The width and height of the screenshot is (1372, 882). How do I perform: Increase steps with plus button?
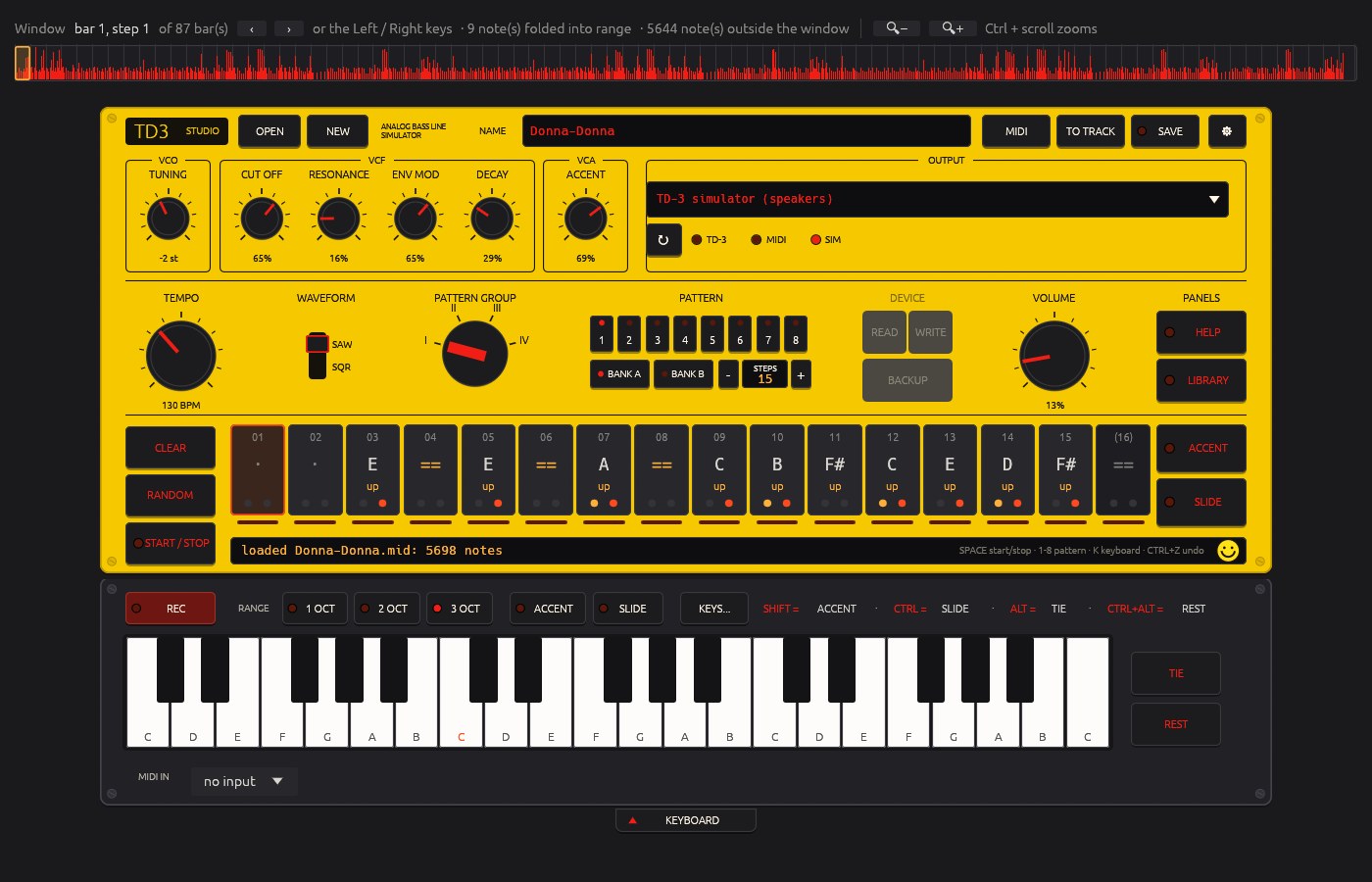point(801,374)
